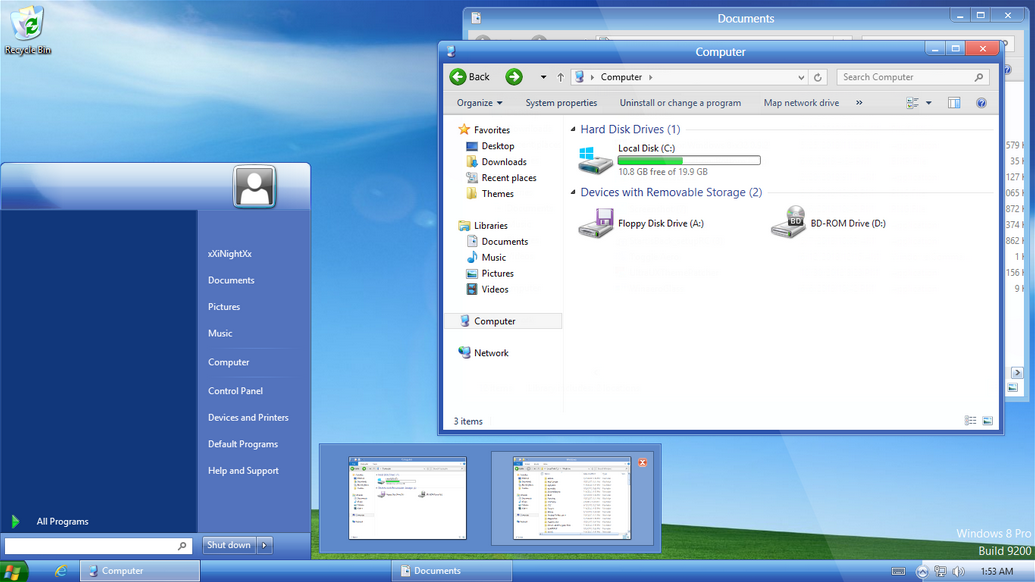Toggle the preview pane
This screenshot has height=582, width=1035.
point(954,103)
